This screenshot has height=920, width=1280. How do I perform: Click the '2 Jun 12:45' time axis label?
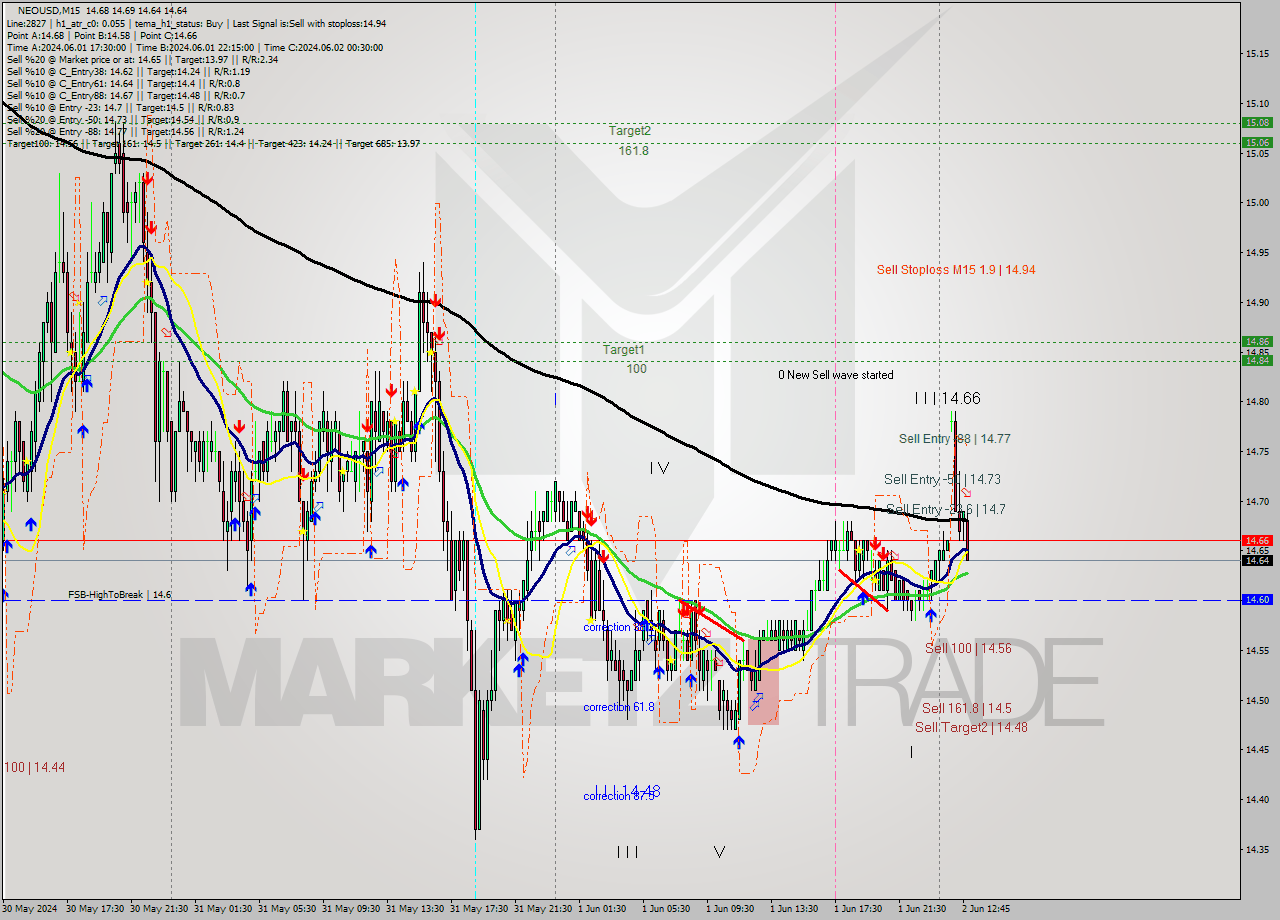click(986, 909)
